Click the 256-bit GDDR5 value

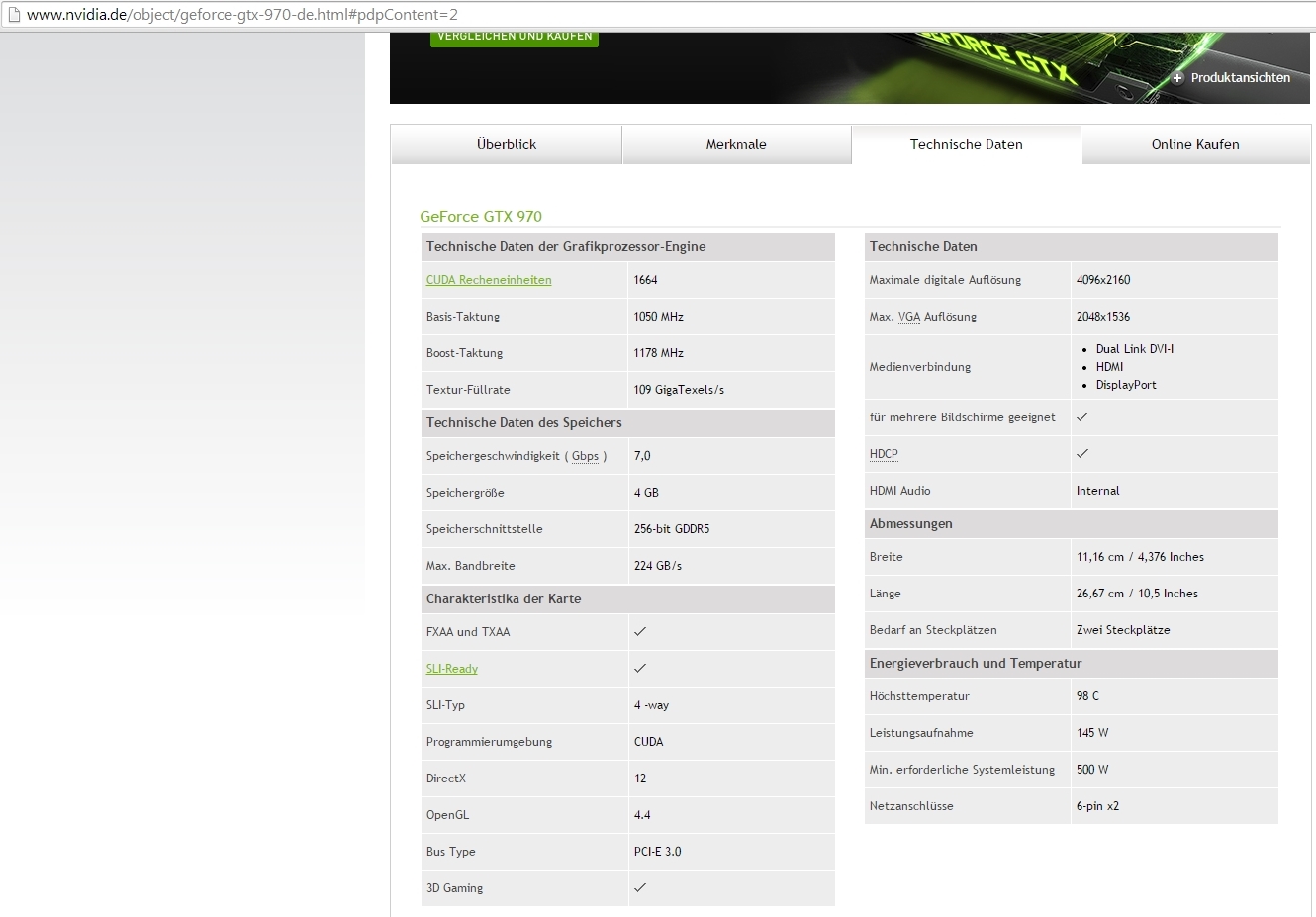point(672,529)
